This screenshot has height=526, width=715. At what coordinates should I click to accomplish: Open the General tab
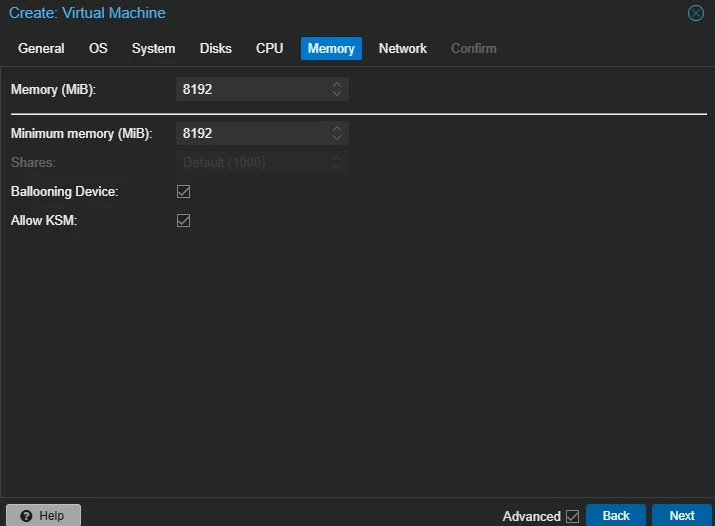pyautogui.click(x=41, y=48)
